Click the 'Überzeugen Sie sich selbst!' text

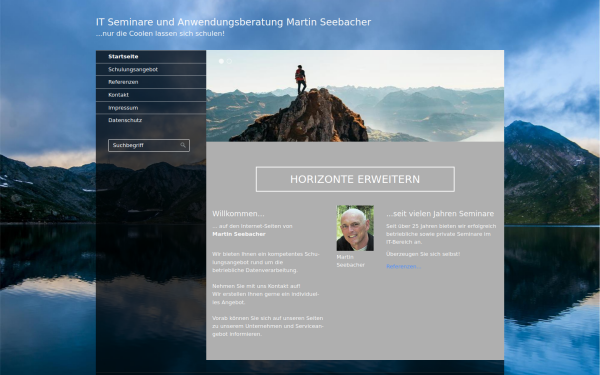point(423,254)
